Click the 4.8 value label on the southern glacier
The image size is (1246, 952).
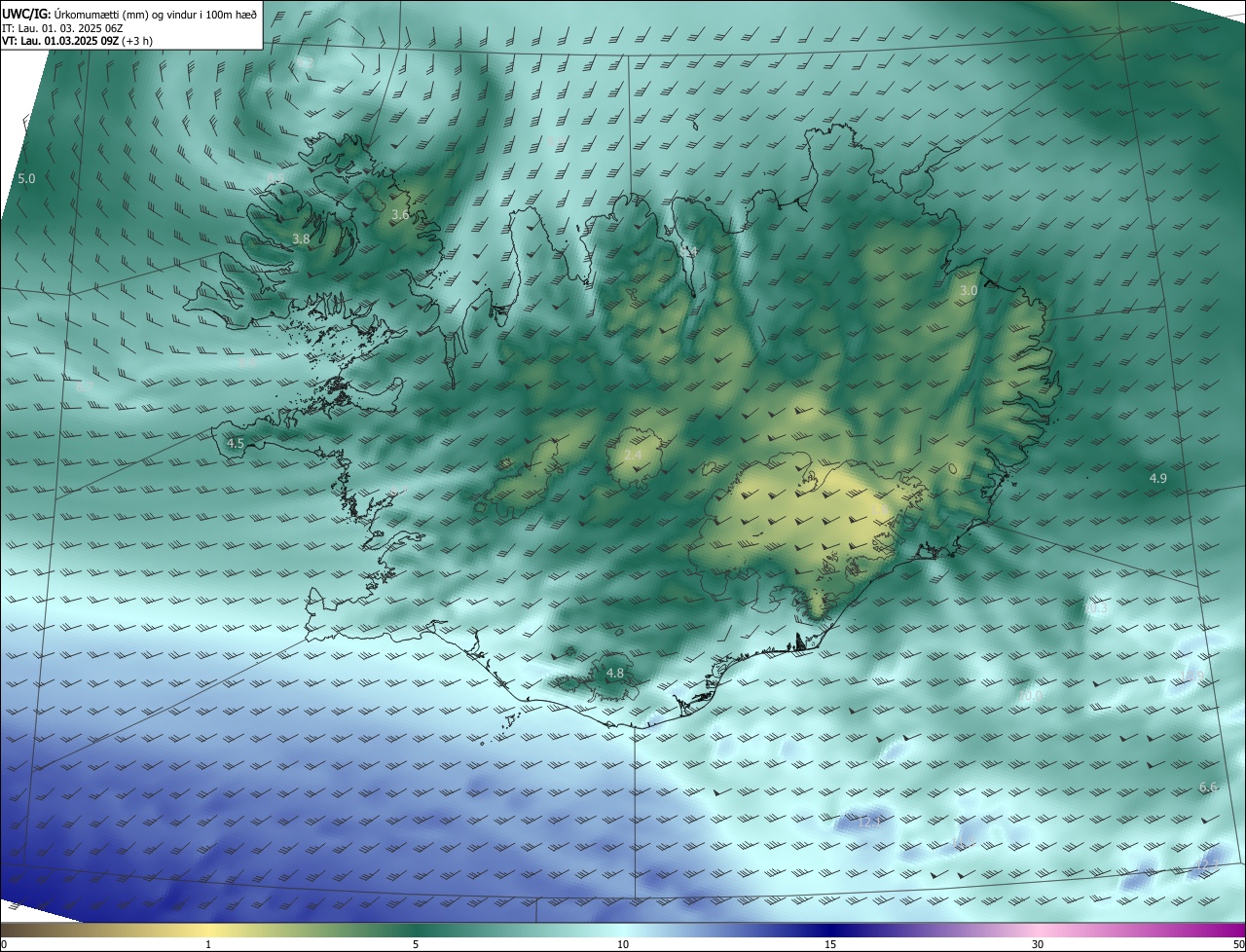[614, 674]
